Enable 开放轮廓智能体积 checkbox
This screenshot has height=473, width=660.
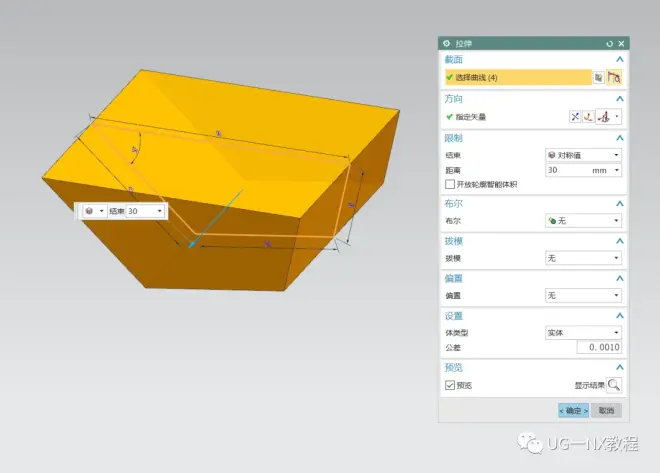click(x=449, y=185)
